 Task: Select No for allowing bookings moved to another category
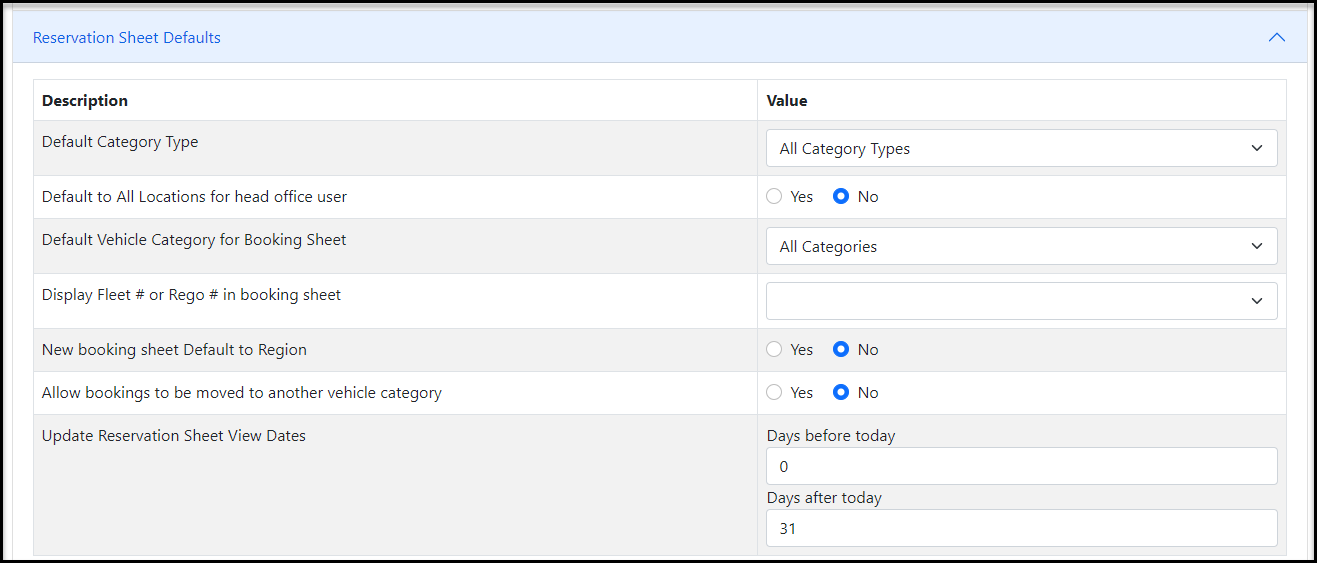tap(841, 393)
